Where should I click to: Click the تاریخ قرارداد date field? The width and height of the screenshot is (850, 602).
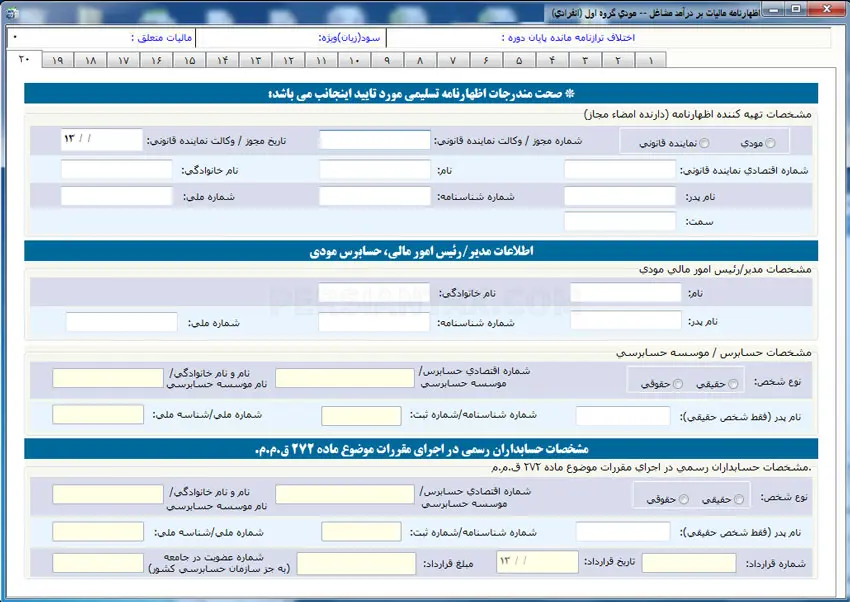coord(537,562)
